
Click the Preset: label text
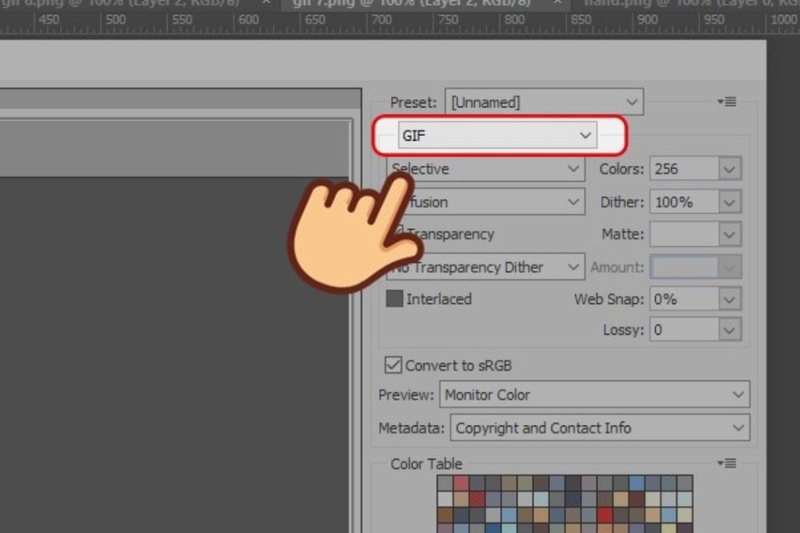(413, 103)
